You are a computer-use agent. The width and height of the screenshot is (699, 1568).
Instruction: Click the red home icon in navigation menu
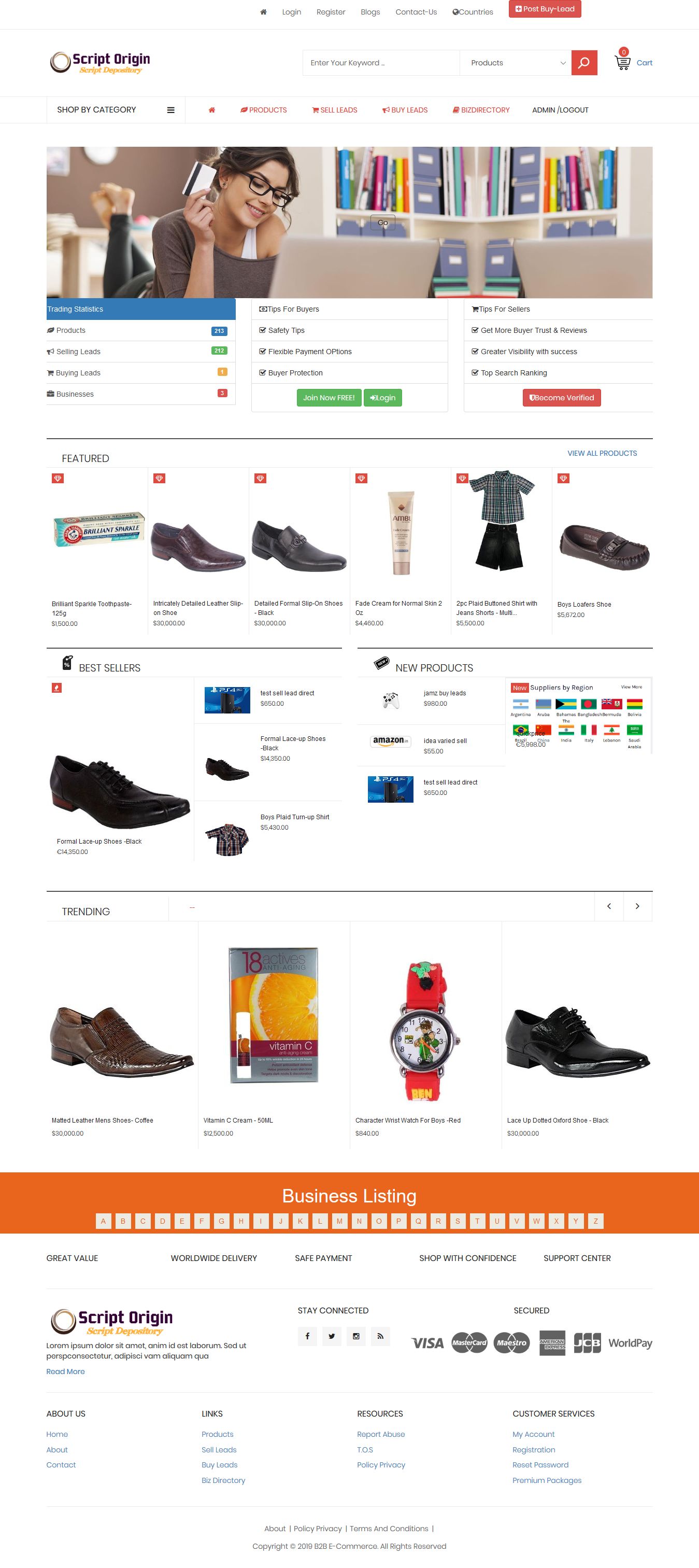pyautogui.click(x=212, y=110)
